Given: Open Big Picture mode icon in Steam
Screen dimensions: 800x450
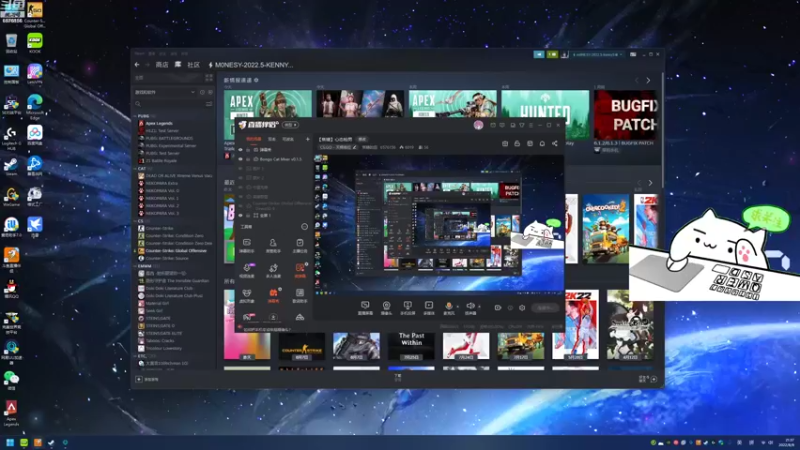Looking at the screenshot, I should (x=633, y=54).
